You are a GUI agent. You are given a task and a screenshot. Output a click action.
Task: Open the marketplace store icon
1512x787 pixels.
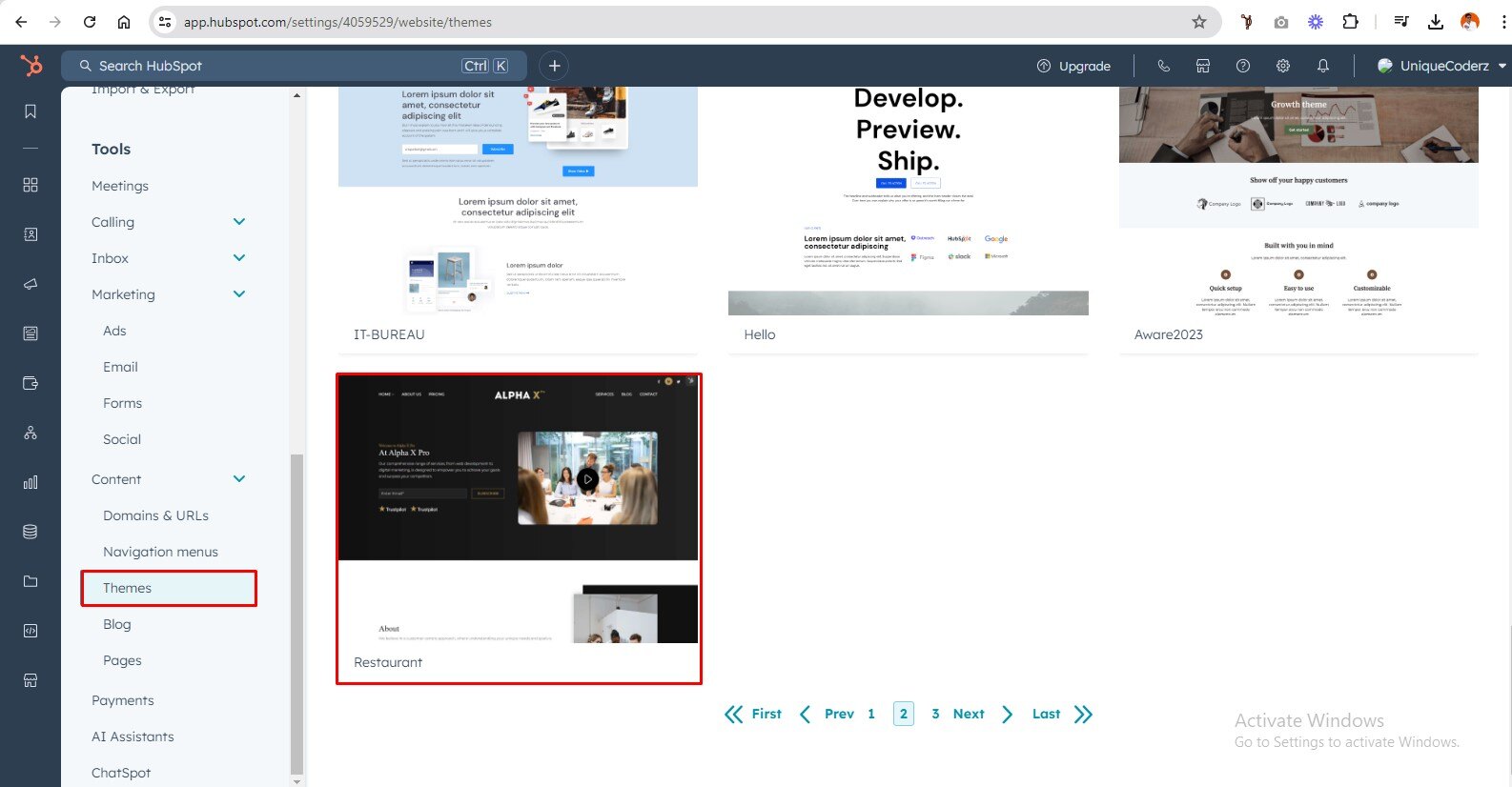(x=1203, y=66)
